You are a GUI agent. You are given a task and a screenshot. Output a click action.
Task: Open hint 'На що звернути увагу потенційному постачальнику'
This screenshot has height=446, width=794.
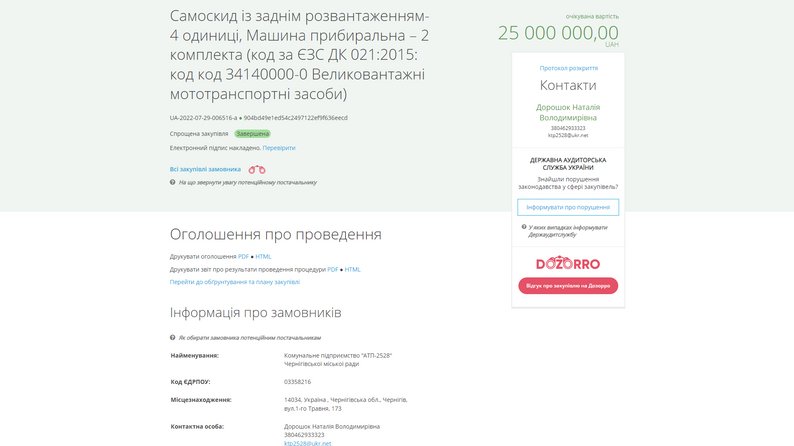(x=247, y=183)
